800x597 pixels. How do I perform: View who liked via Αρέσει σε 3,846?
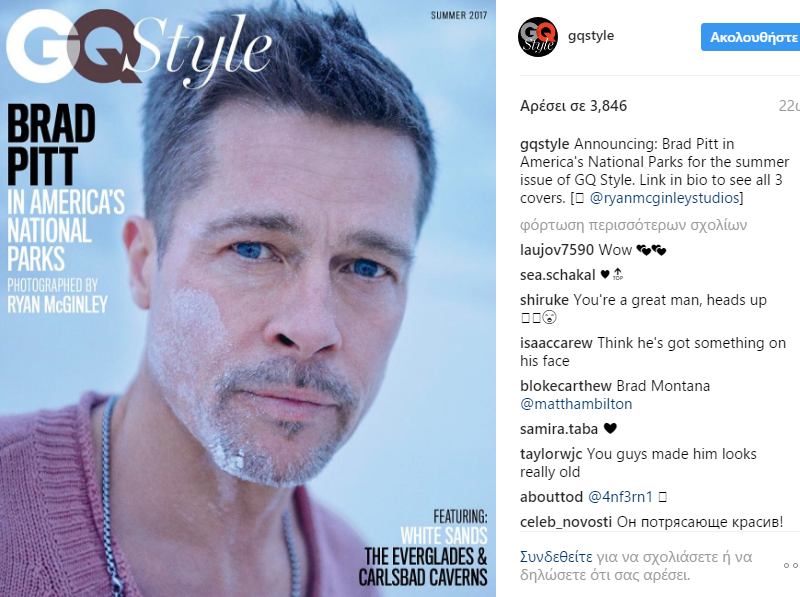pyautogui.click(x=573, y=106)
